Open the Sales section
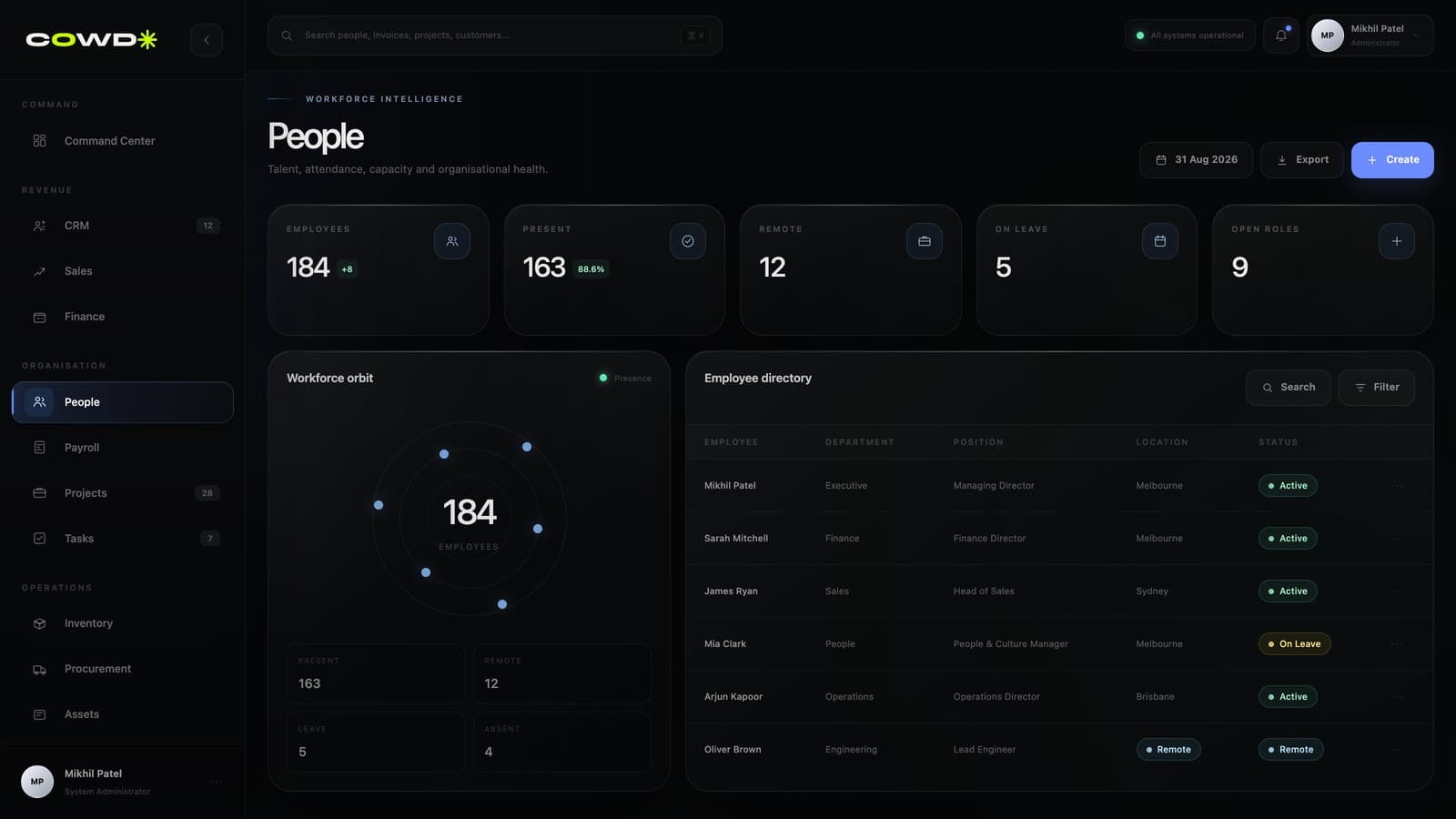Screen dimensions: 1456x819 pyautogui.click(x=123, y=271)
